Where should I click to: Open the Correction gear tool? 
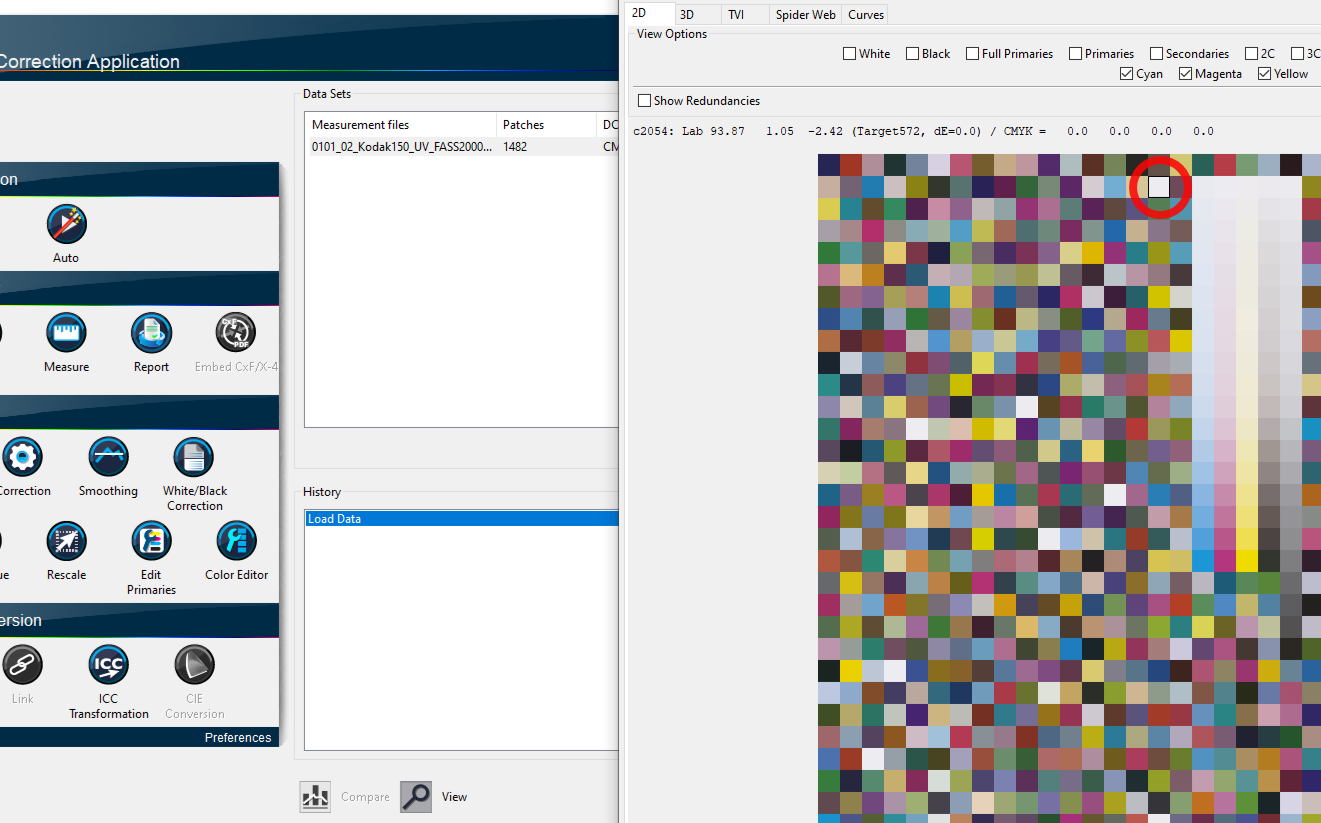point(22,457)
